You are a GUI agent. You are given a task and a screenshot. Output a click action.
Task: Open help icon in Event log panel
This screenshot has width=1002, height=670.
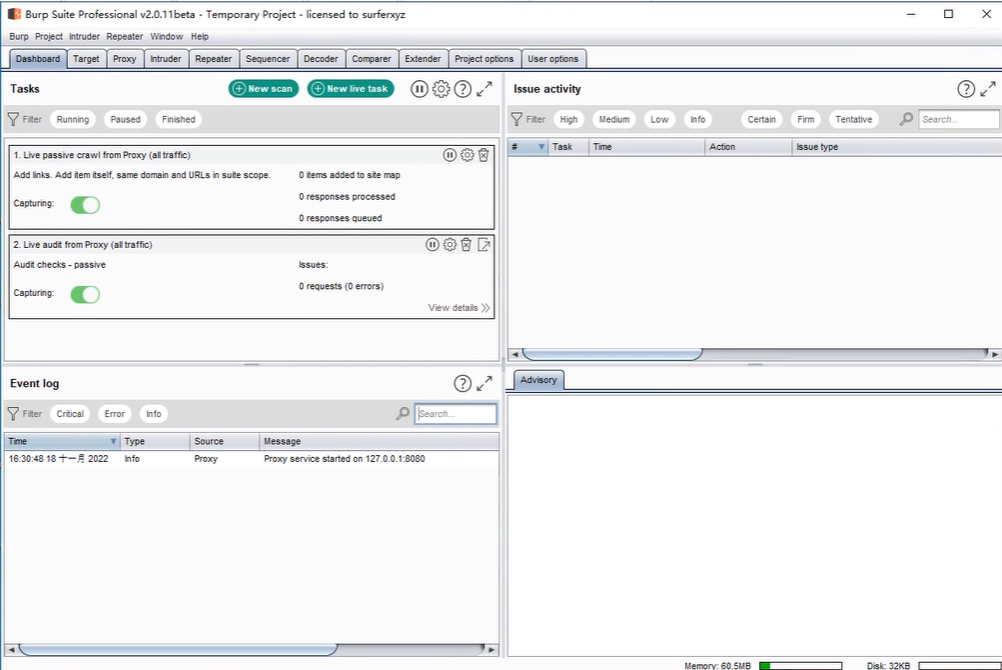[x=463, y=383]
